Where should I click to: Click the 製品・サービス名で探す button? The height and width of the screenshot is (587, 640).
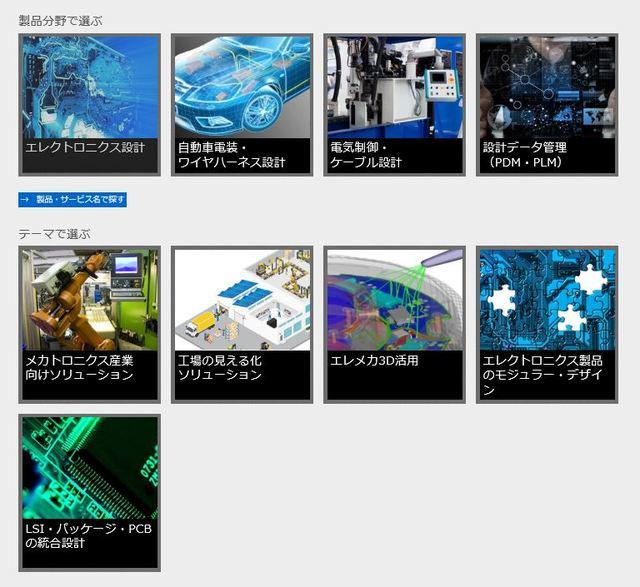(72, 200)
